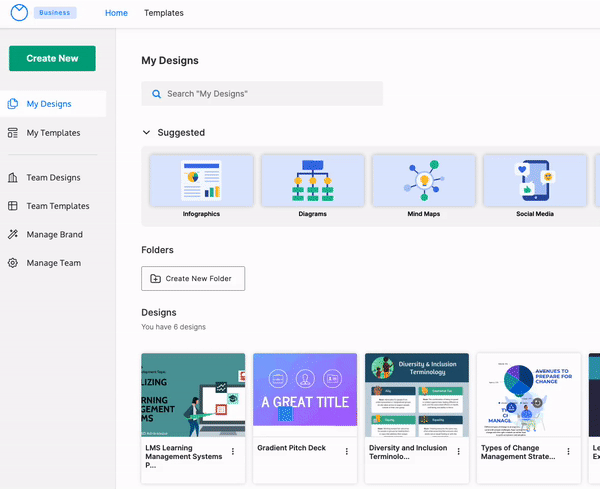Select My Designs in the sidebar
This screenshot has width=600, height=489.
point(53,104)
